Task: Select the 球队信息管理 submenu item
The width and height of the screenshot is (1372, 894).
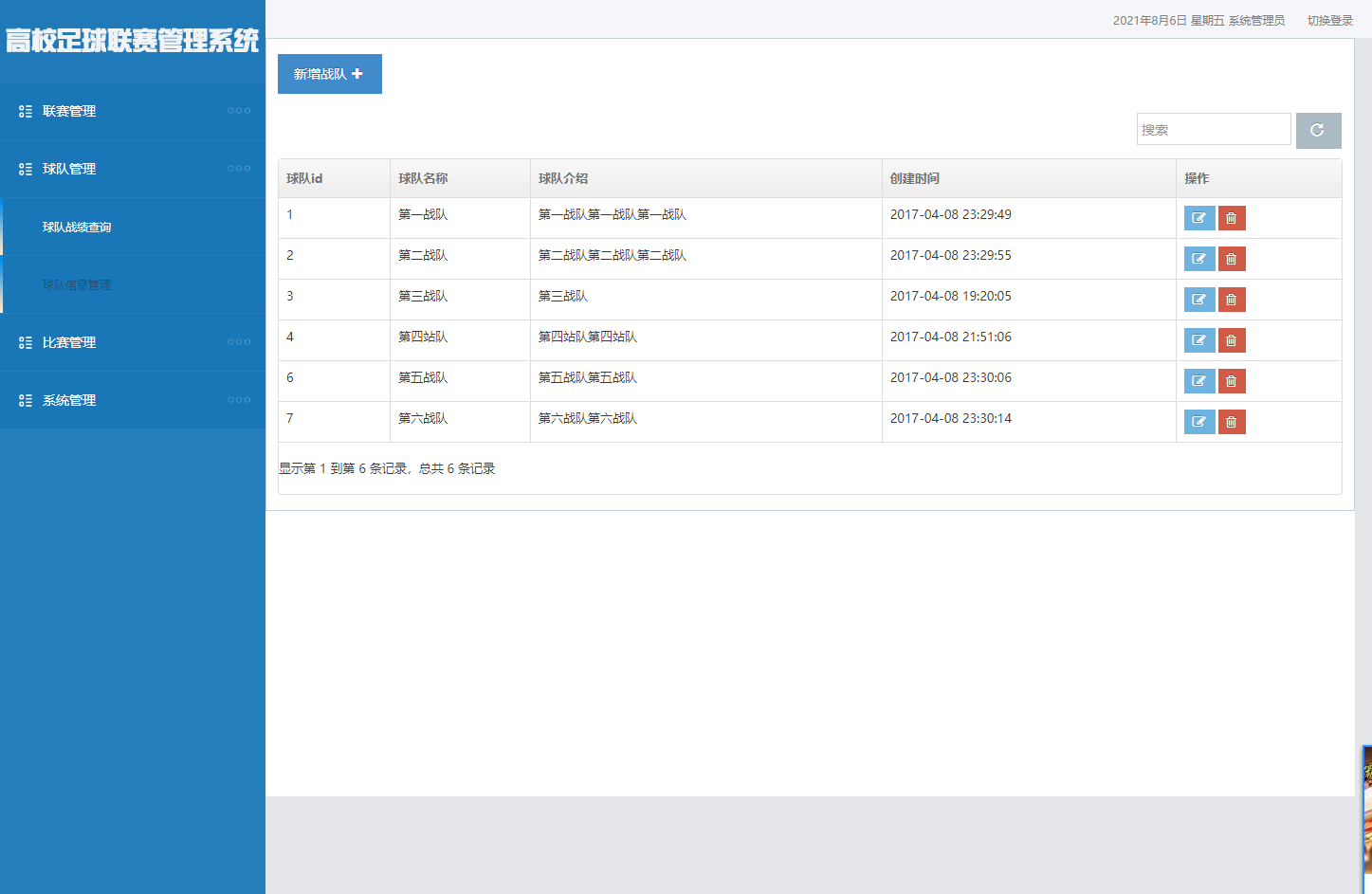Action: [77, 285]
